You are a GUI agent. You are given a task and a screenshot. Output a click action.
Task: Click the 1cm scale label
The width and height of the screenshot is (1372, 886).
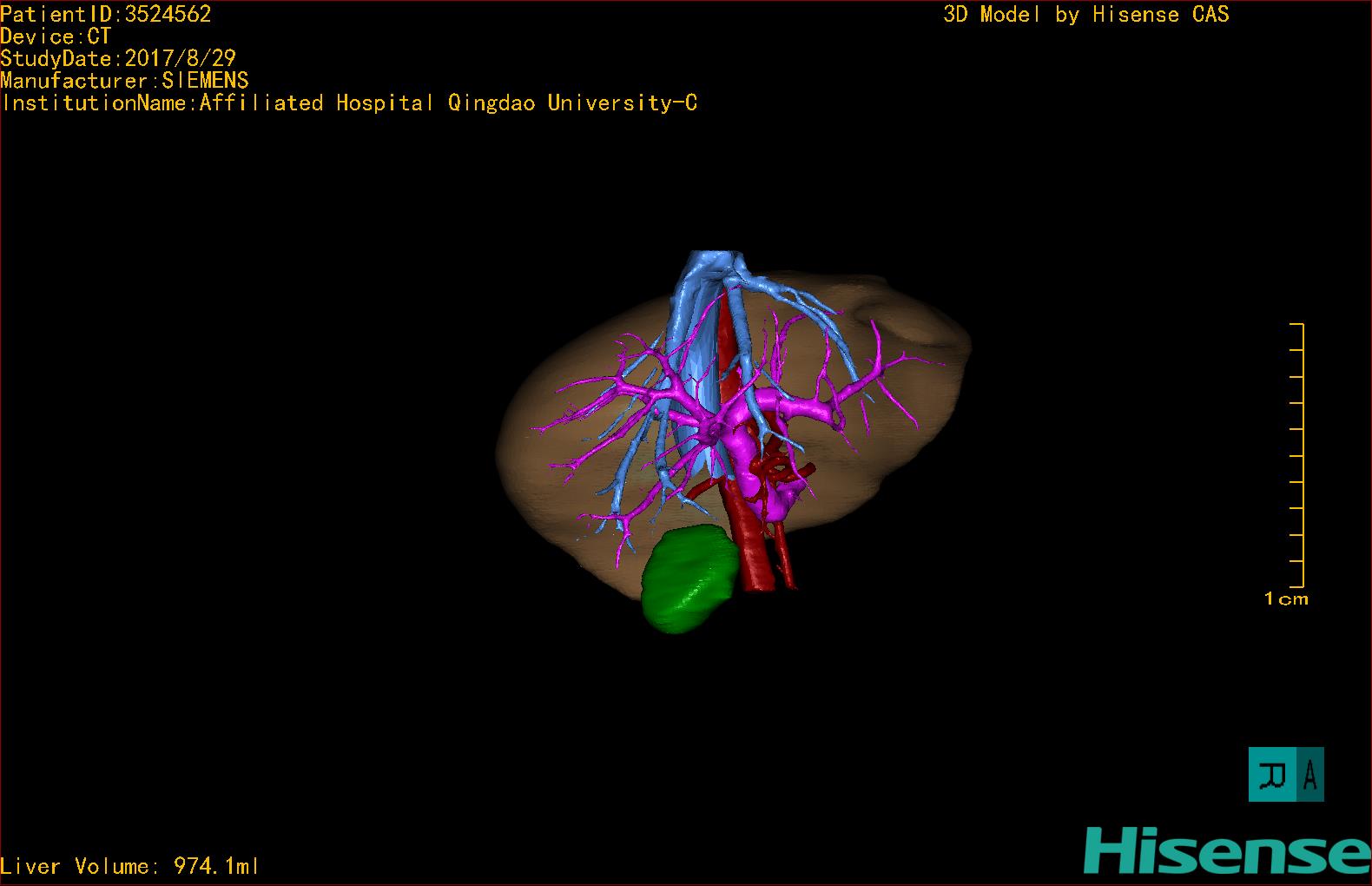click(1286, 598)
